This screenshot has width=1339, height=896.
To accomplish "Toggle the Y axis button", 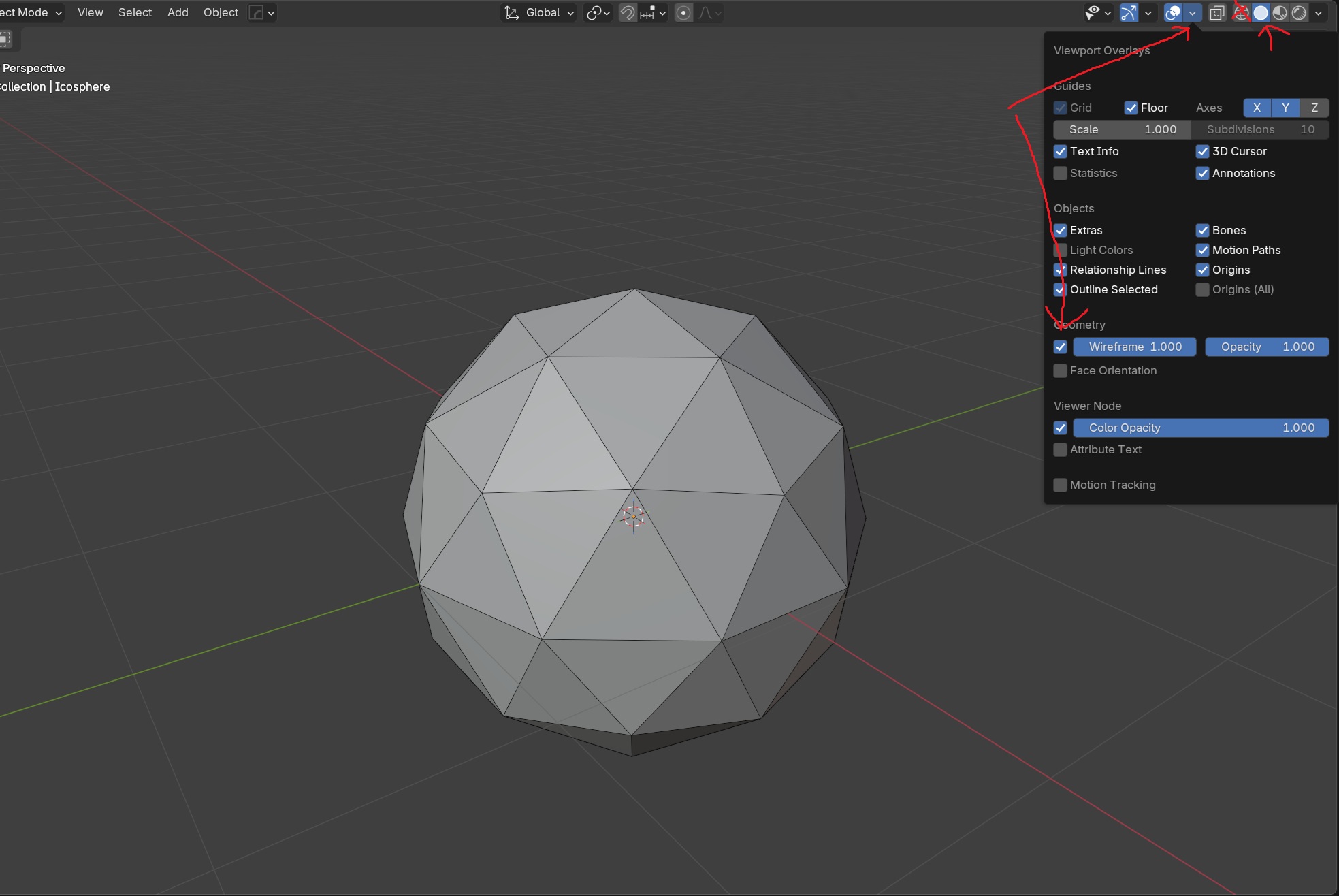I will [x=1285, y=108].
